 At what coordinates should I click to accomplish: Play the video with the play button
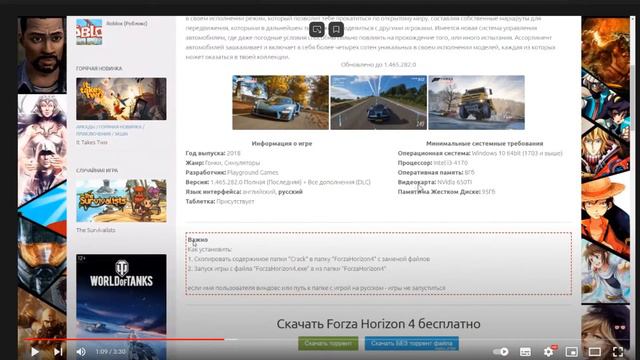[x=35, y=351]
